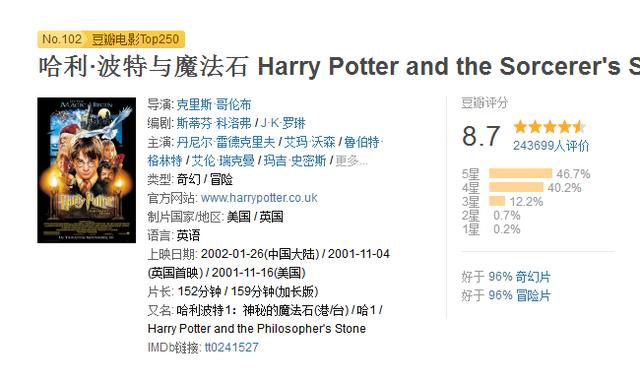Image resolution: width=640 pixels, height=383 pixels.
Task: Open 243699人评价 ratings link
Action: coord(551,146)
